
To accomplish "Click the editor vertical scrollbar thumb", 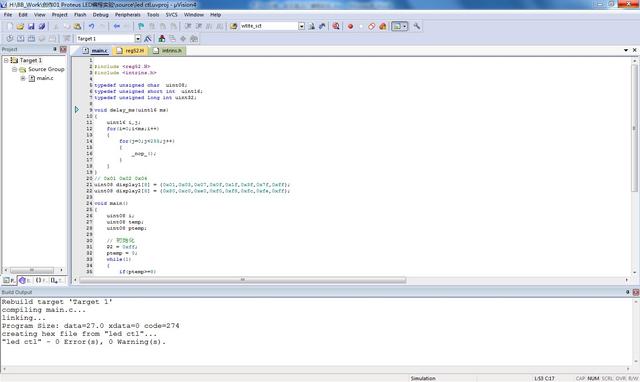I will [634, 128].
